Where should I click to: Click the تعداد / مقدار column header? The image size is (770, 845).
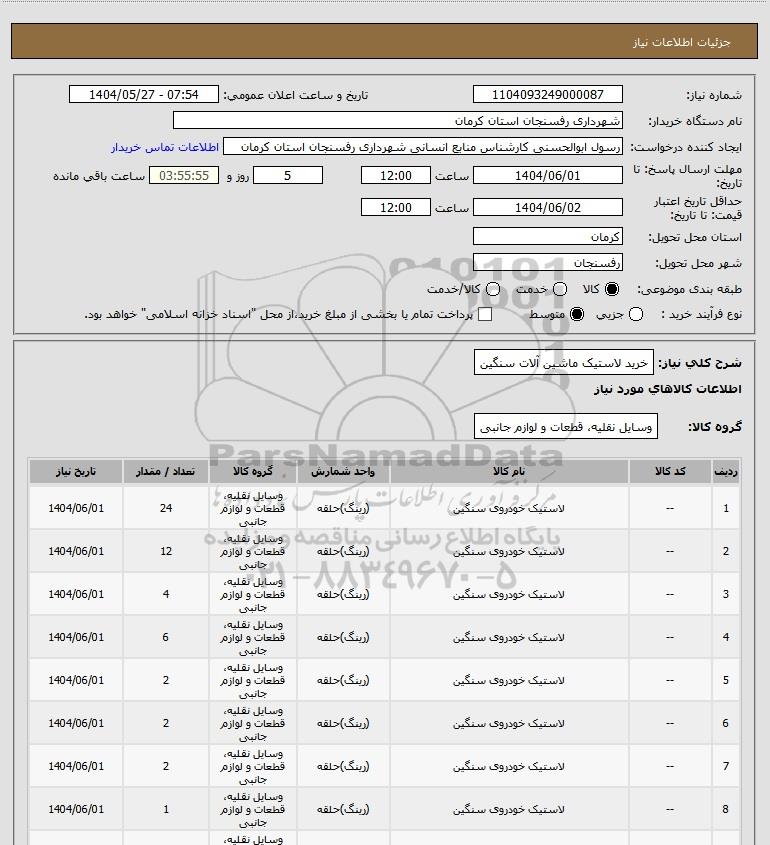[x=165, y=472]
